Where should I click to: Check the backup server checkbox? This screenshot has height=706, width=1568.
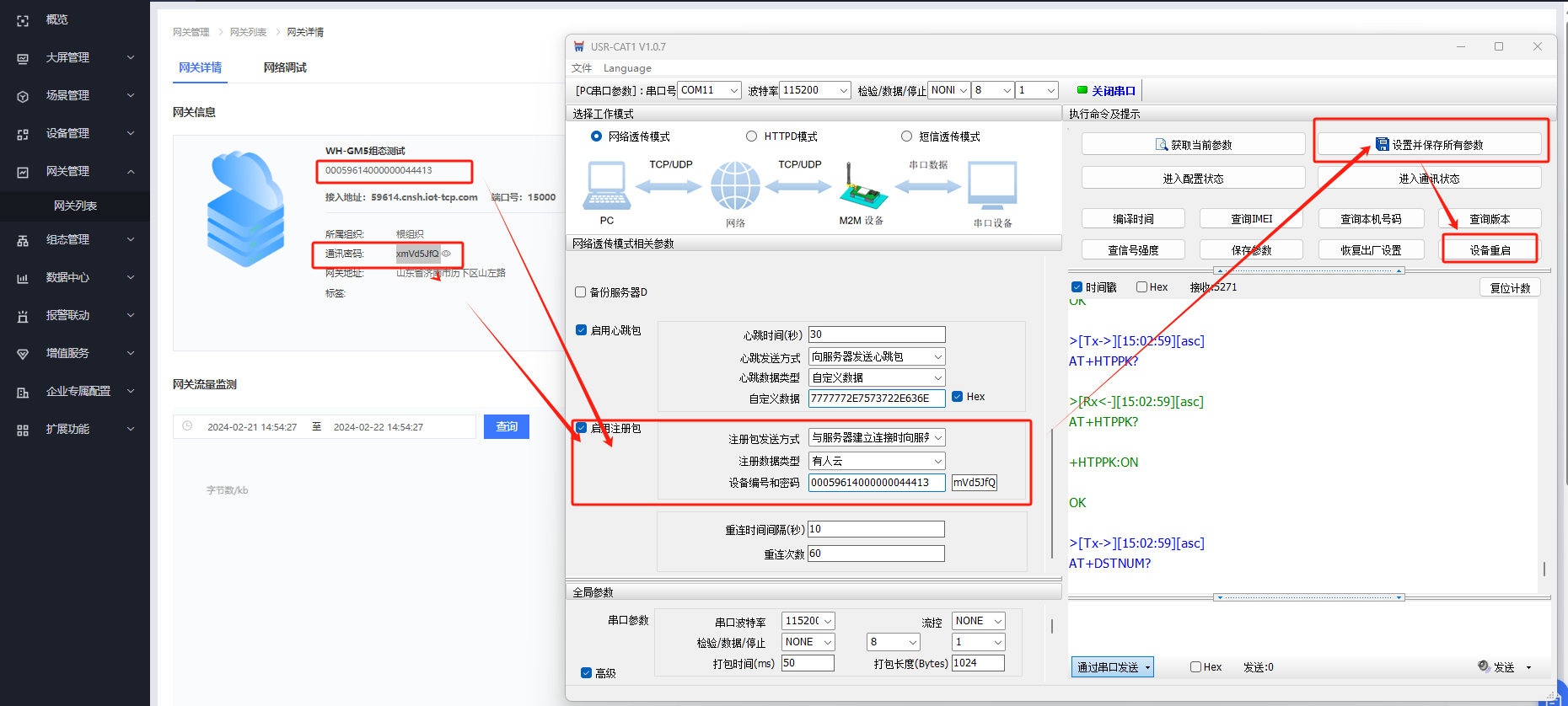580,292
